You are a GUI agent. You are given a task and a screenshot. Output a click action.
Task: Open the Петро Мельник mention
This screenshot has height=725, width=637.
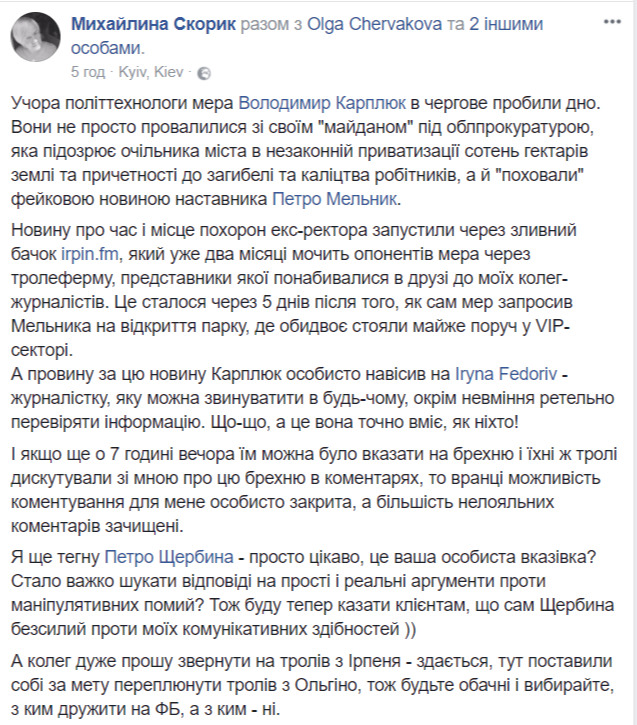[335, 199]
